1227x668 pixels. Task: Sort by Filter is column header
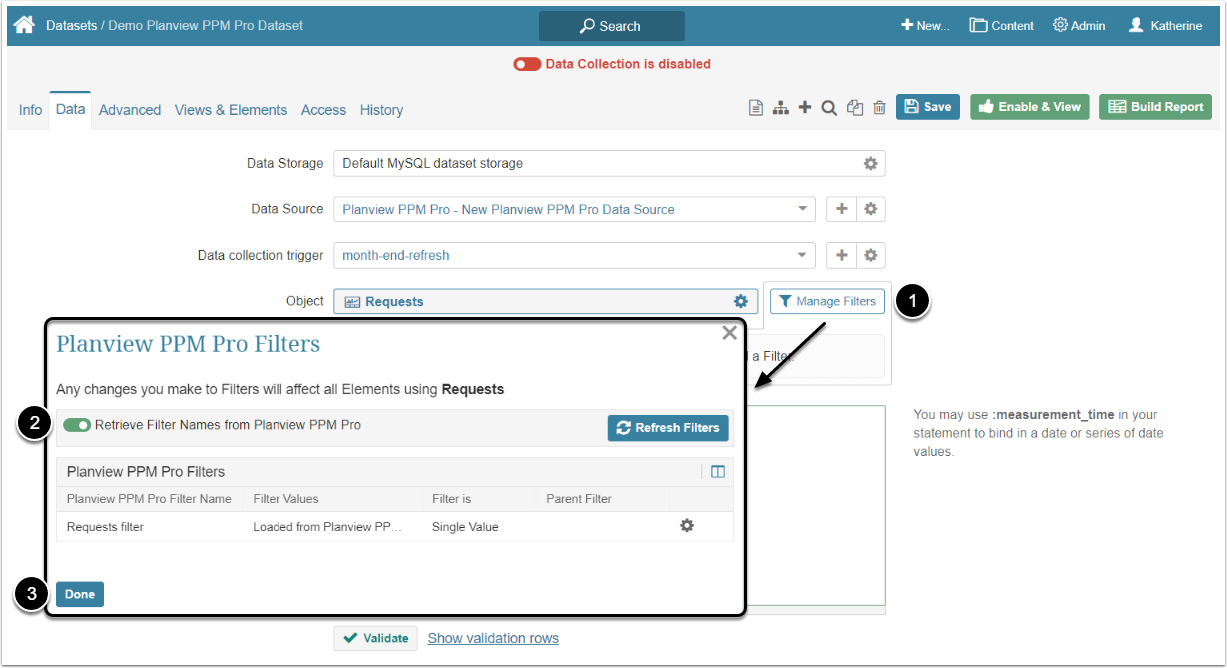(x=451, y=499)
